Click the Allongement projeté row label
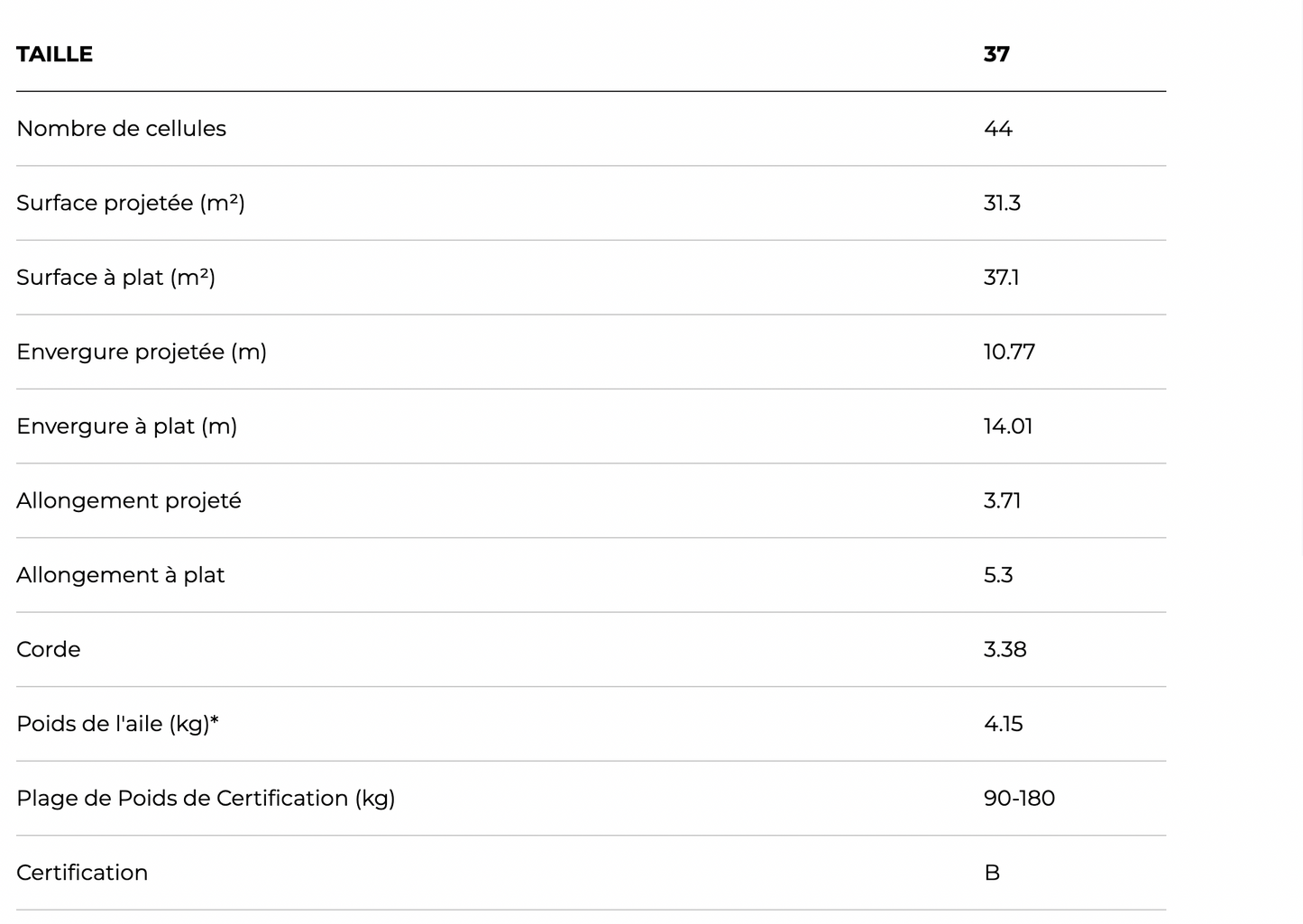Viewport: 1303px width, 924px height. [129, 500]
